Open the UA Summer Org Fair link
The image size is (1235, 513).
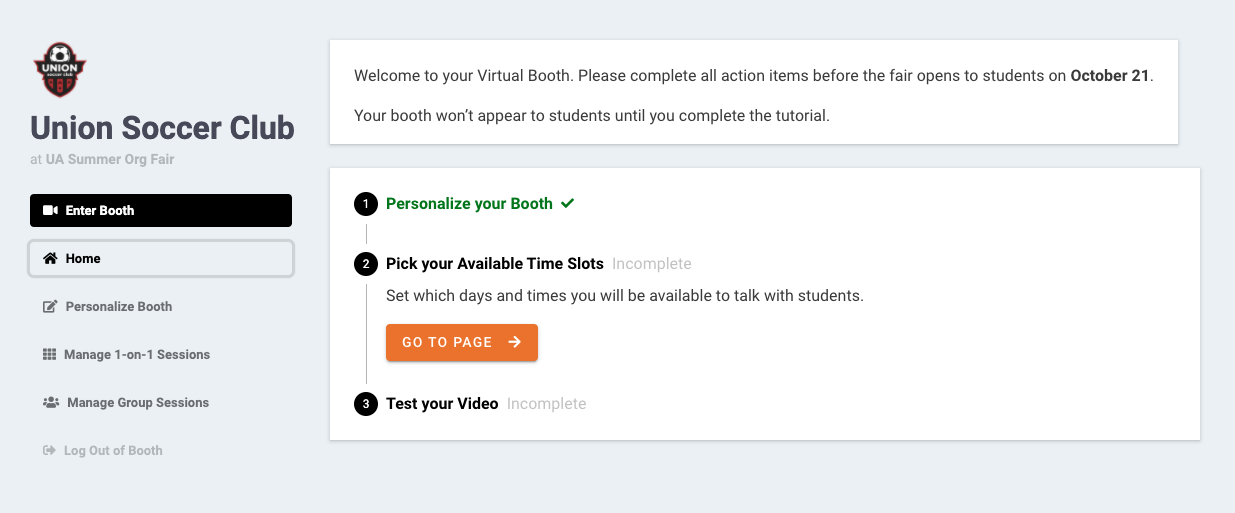point(110,159)
